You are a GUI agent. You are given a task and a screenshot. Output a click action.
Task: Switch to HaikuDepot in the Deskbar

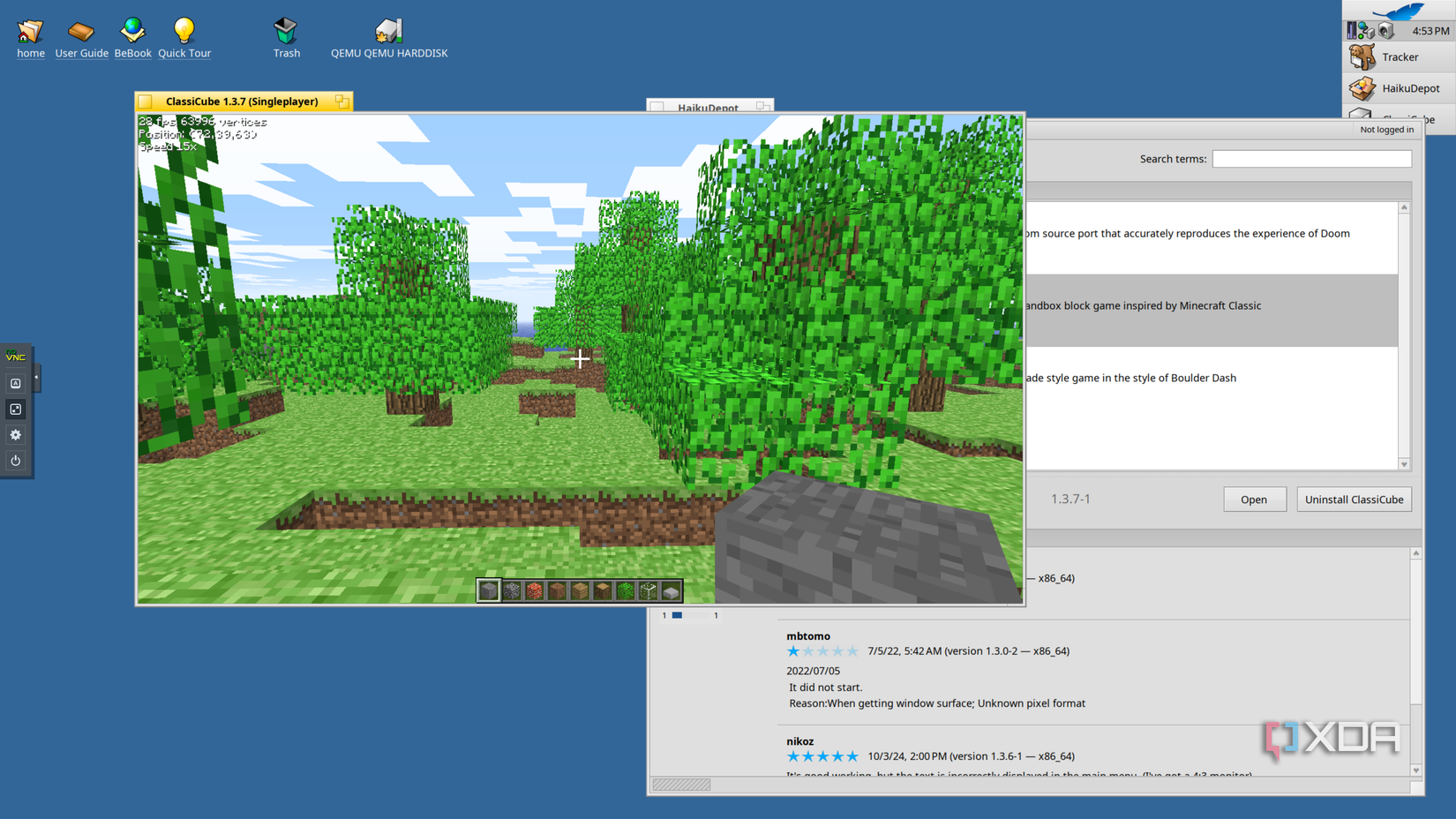tap(1400, 88)
